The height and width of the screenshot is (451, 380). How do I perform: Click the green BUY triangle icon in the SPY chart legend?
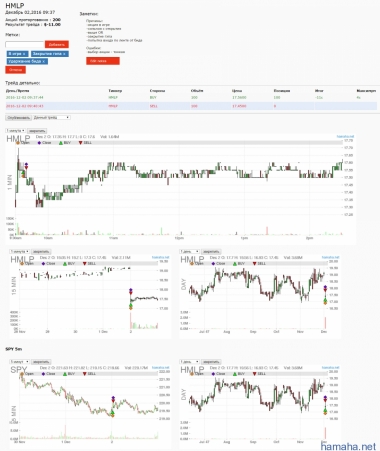tap(65, 374)
